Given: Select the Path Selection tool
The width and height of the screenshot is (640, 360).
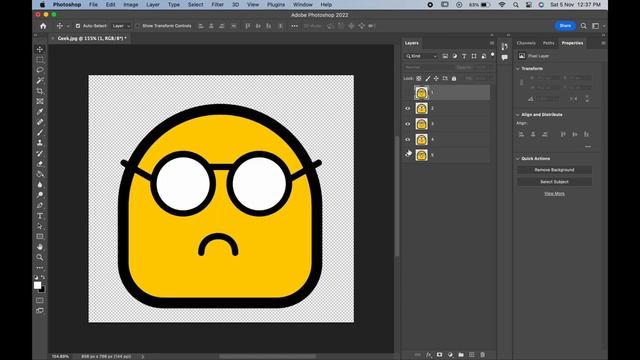Looking at the screenshot, I should coord(40,226).
